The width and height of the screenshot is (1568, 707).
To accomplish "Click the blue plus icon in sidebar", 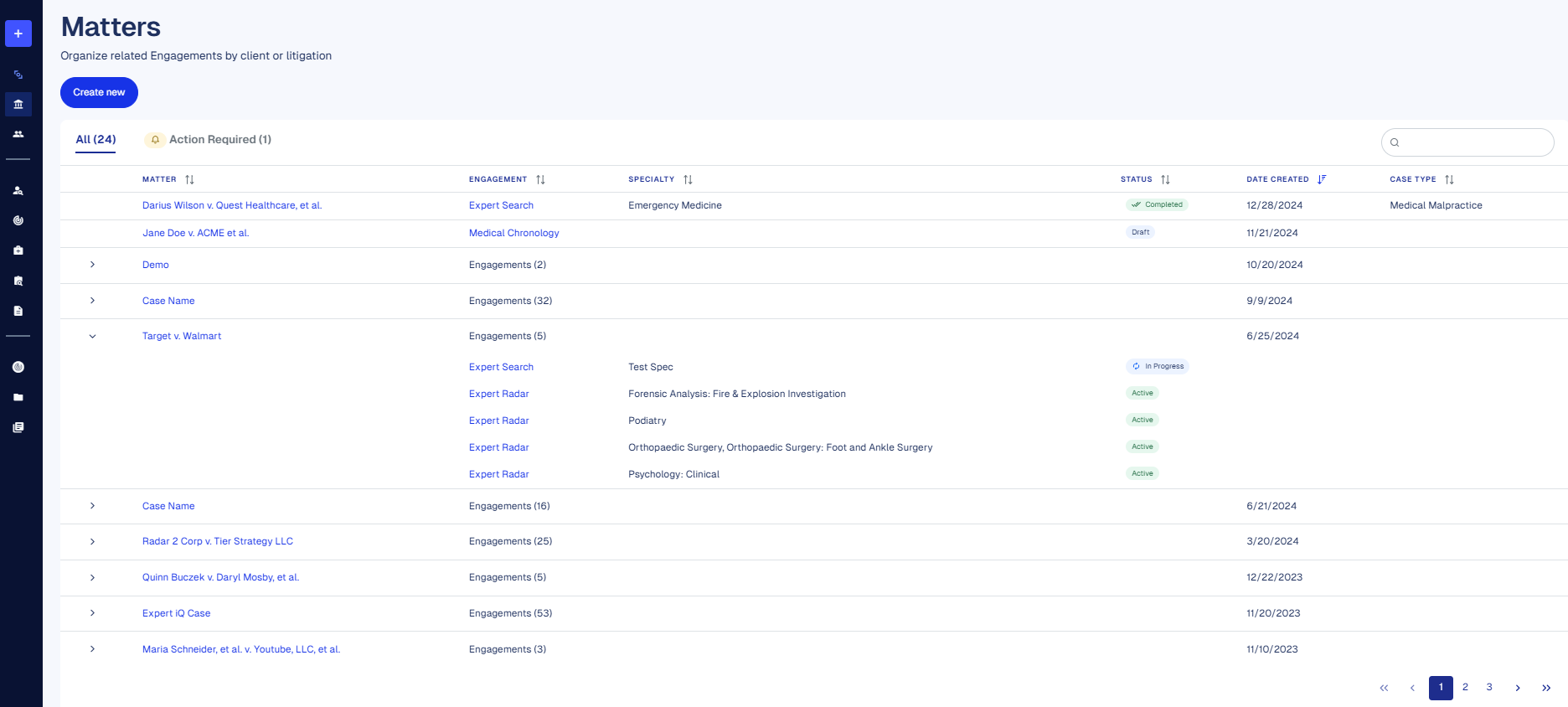I will coord(18,34).
